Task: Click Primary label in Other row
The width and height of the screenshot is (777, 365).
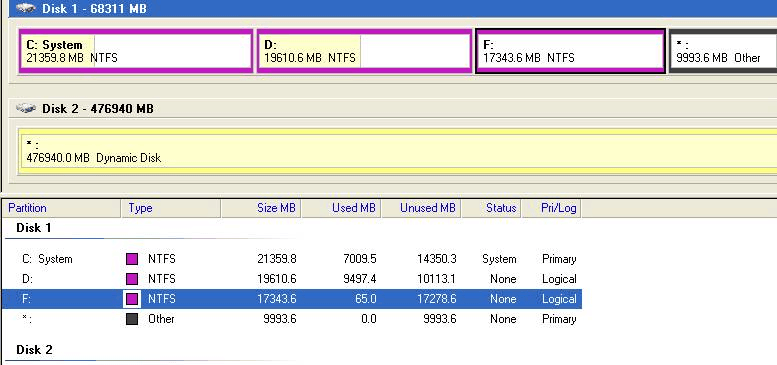Action: pos(559,319)
